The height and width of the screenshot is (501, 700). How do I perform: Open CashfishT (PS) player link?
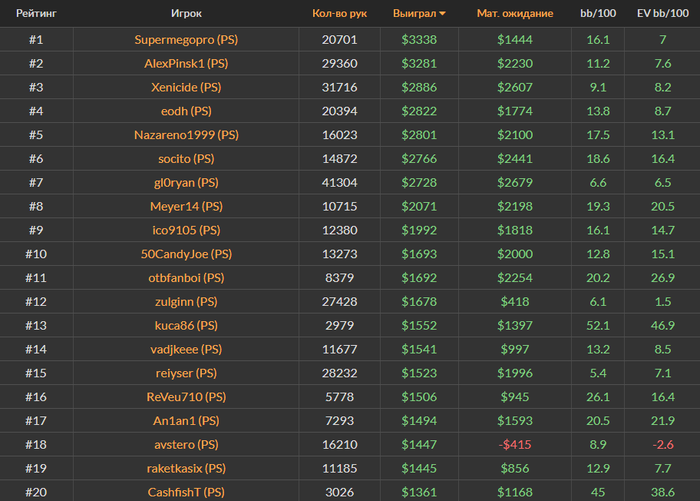click(186, 492)
